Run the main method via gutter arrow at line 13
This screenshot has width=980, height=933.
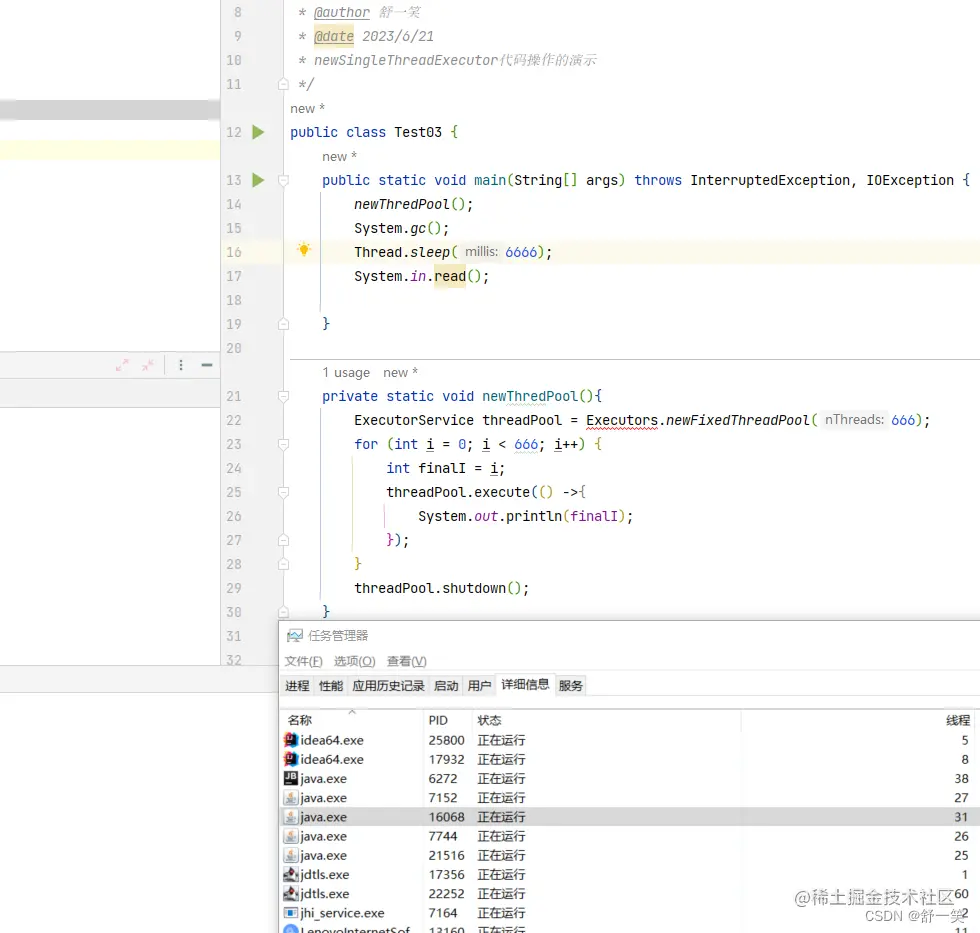258,180
